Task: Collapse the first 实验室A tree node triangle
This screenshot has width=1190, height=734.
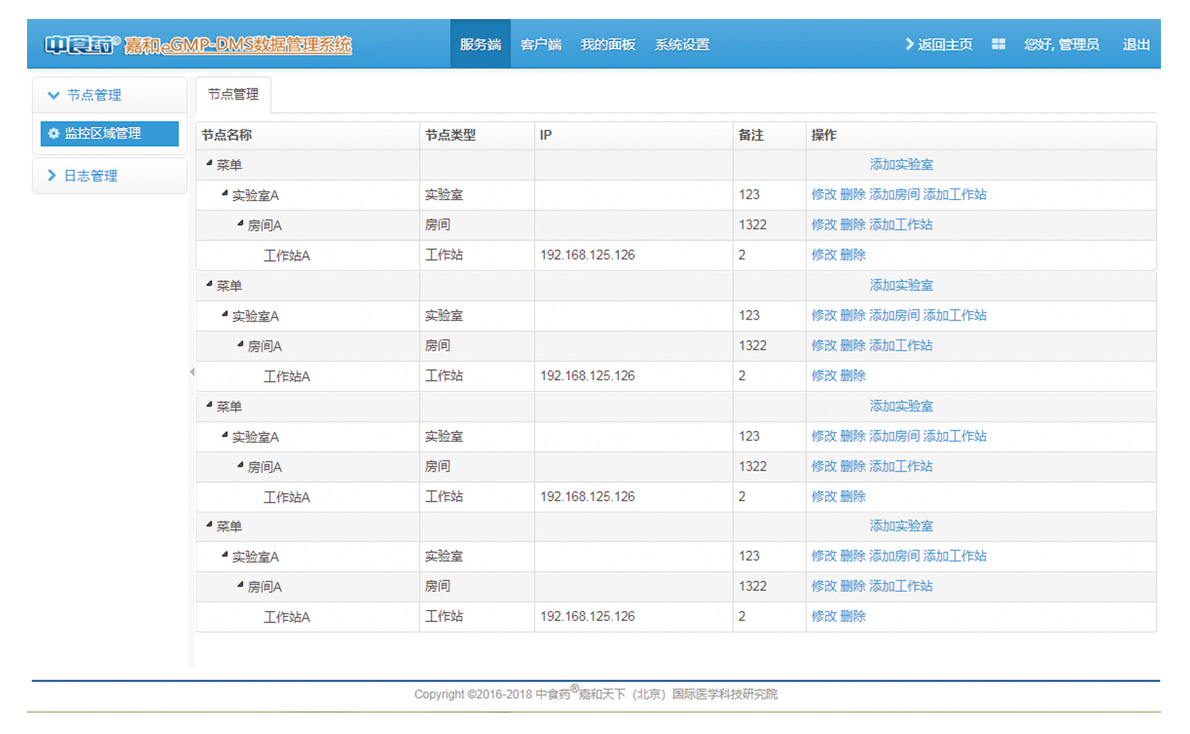Action: [225, 194]
